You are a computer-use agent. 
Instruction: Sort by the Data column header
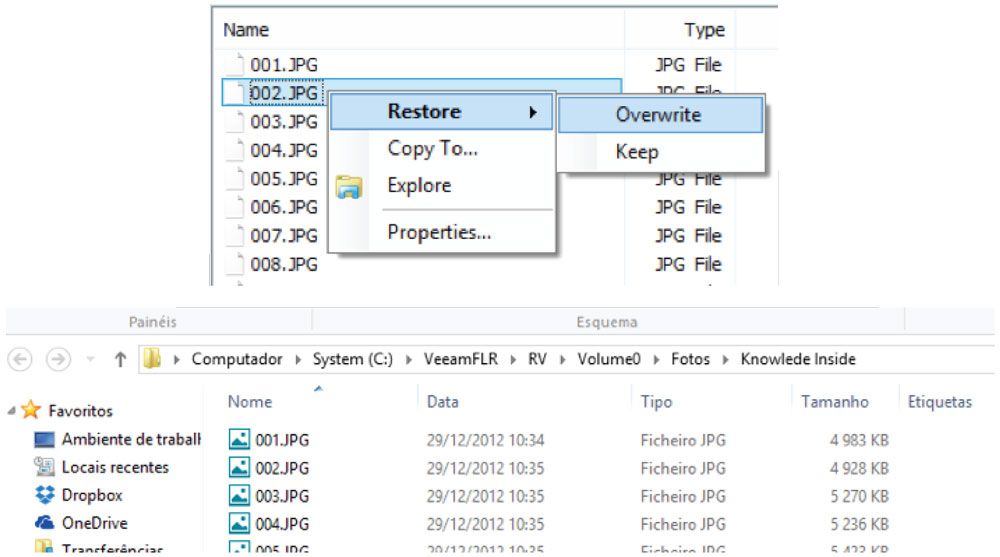pyautogui.click(x=443, y=402)
